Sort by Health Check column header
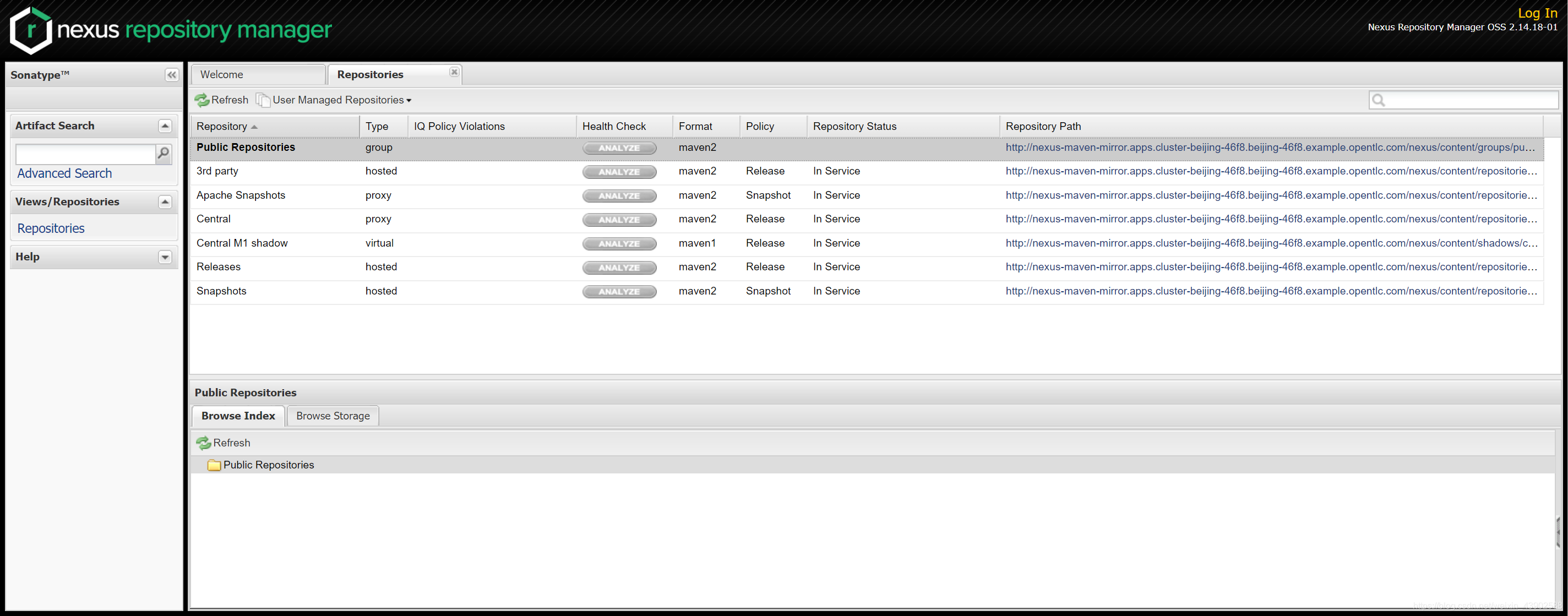This screenshot has width=1568, height=616. 624,126
